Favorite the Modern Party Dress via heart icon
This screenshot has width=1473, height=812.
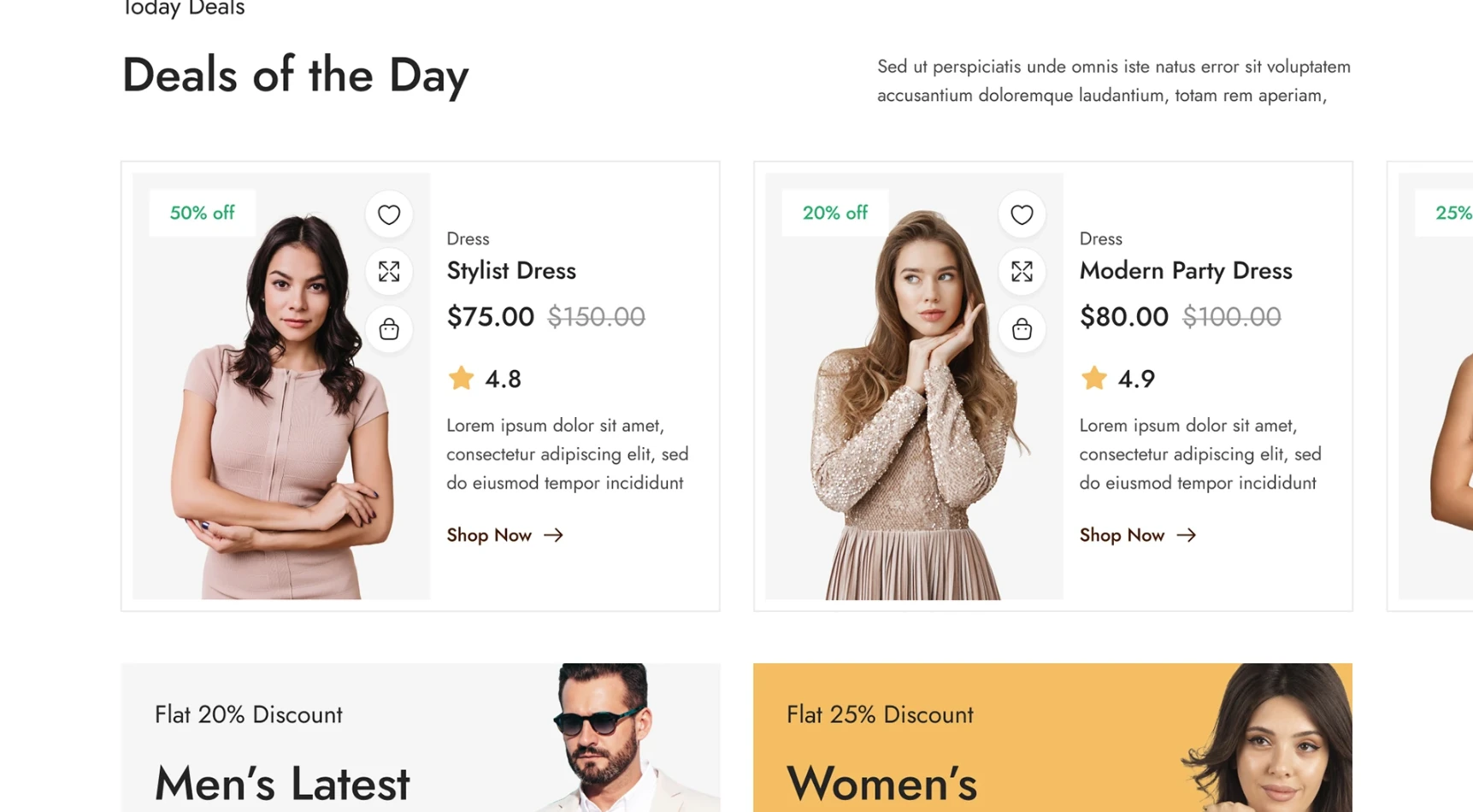coord(1022,215)
